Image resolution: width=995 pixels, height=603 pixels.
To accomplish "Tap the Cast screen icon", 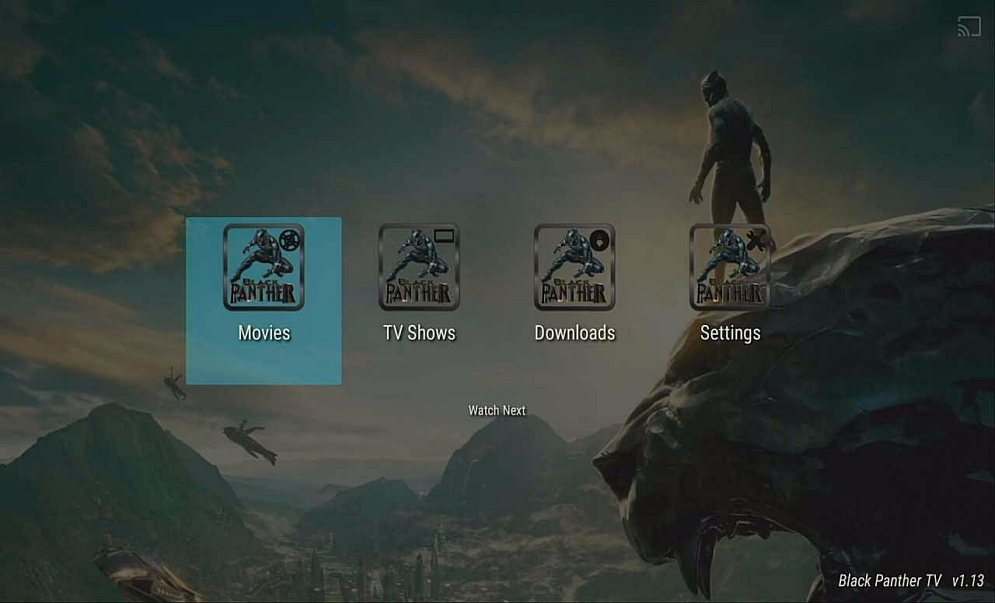I will tap(969, 27).
